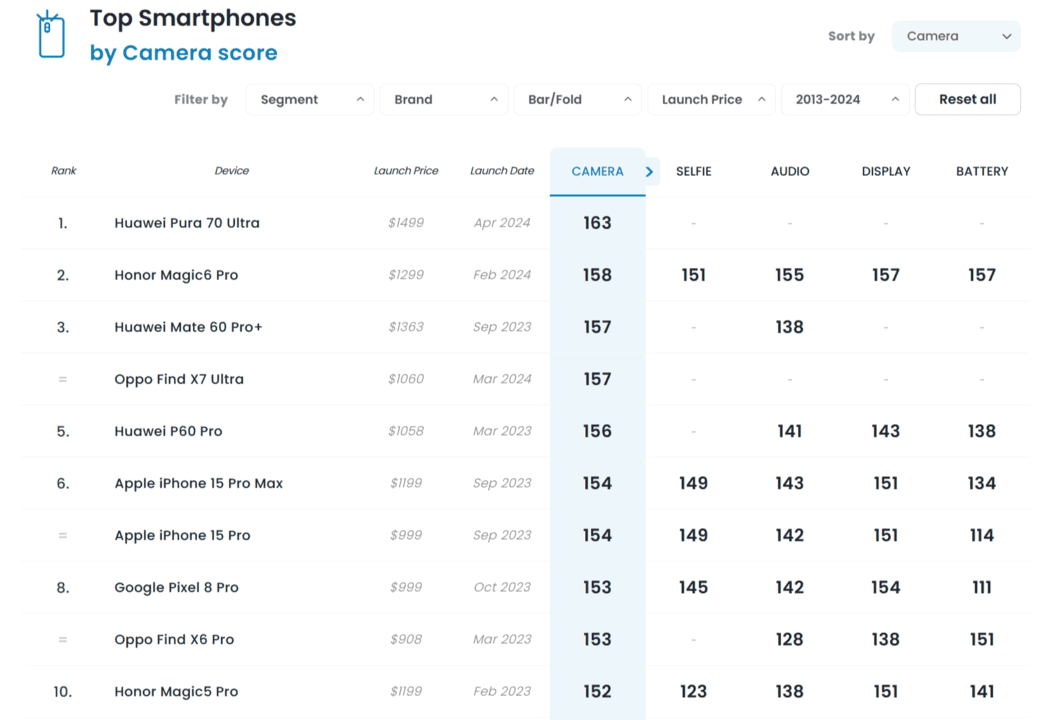Click the smartphone icon beside the title

(x=51, y=34)
